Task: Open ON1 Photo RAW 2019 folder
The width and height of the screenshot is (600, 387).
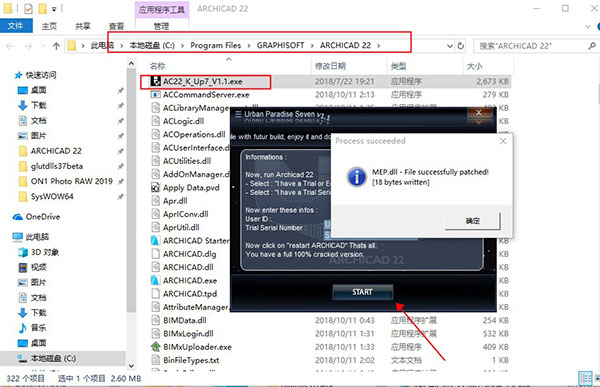Action: coord(72,181)
